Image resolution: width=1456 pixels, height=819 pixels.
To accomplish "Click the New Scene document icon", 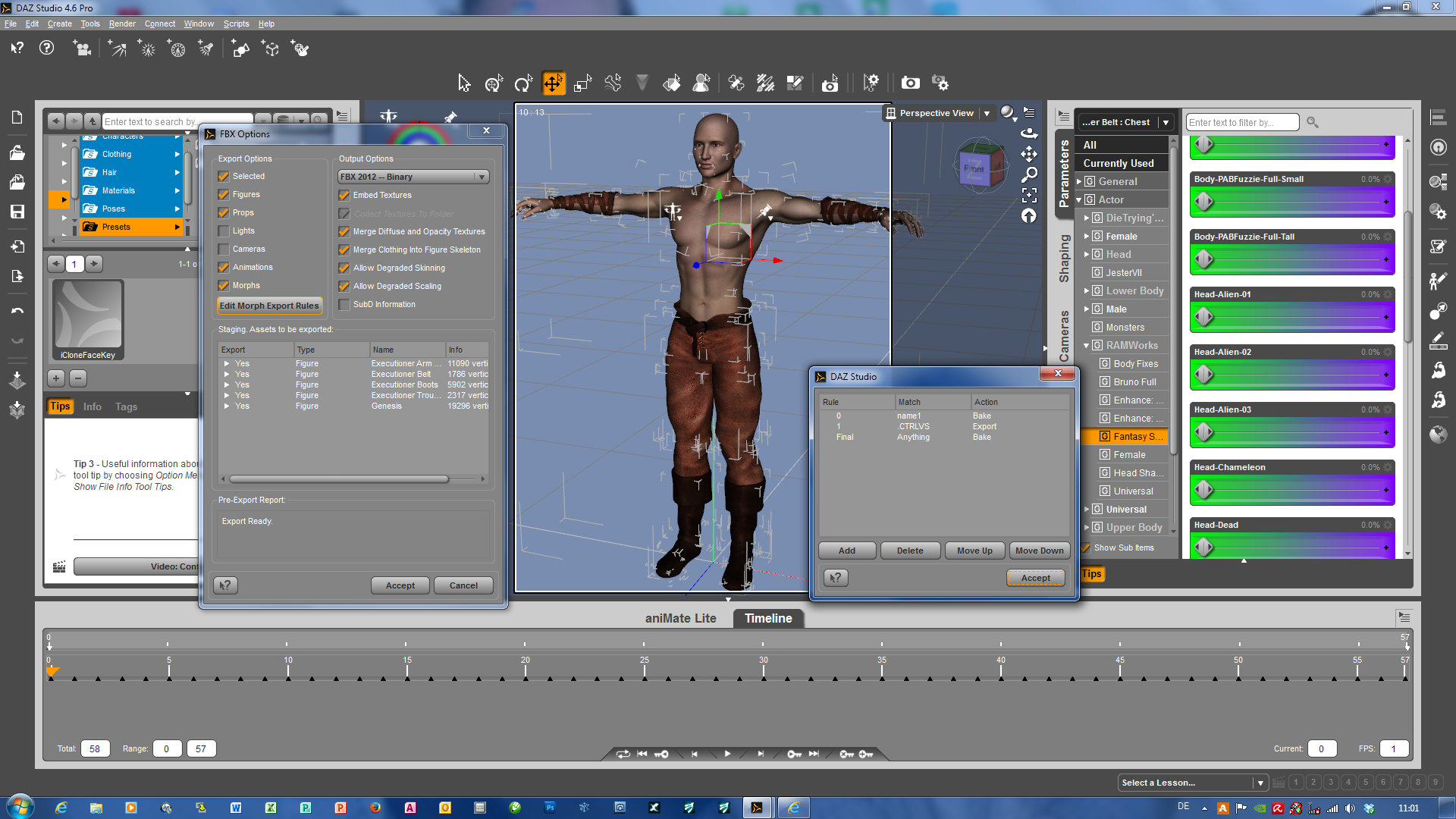I will click(17, 118).
